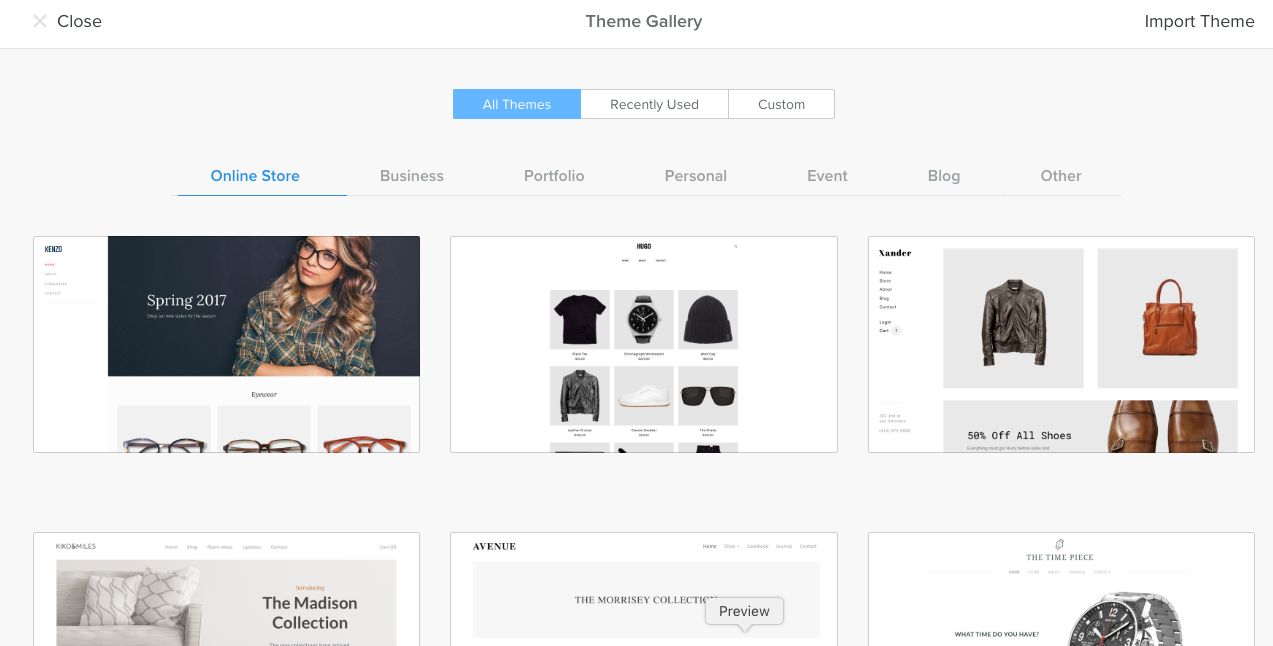
Task: Click the Preview button on Avenue
Action: click(x=744, y=611)
